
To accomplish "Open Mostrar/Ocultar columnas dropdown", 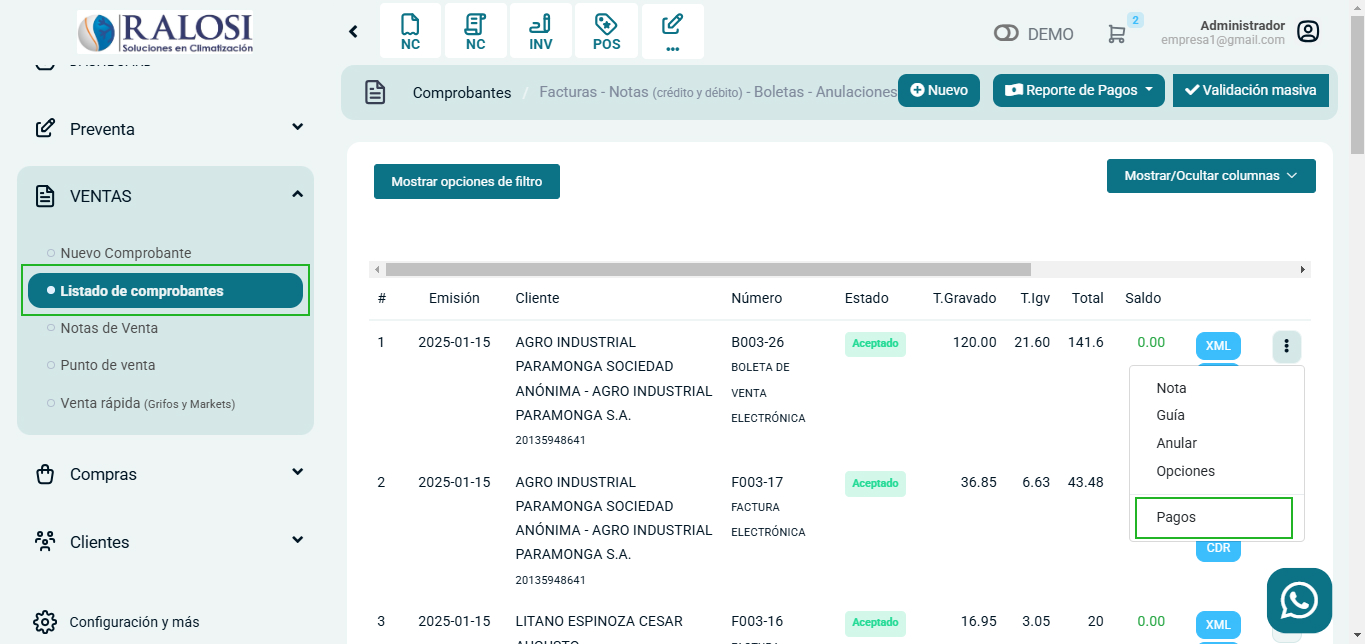I will click(x=1210, y=176).
